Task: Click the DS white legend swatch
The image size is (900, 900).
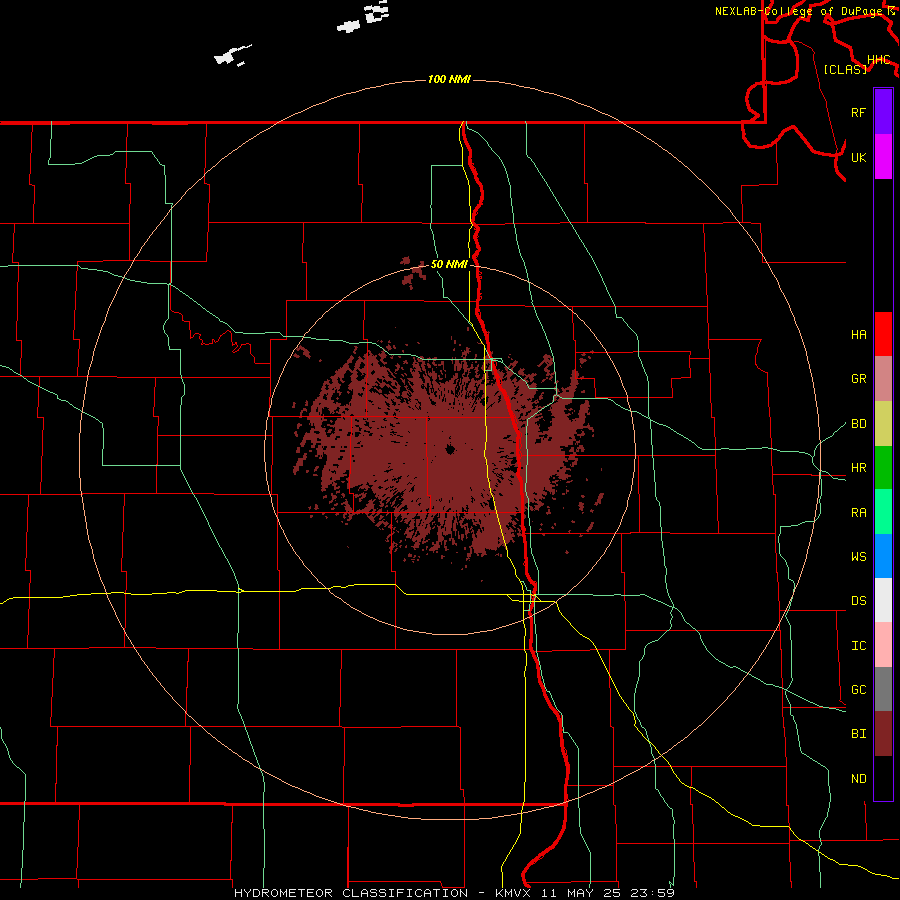Action: coord(883,600)
